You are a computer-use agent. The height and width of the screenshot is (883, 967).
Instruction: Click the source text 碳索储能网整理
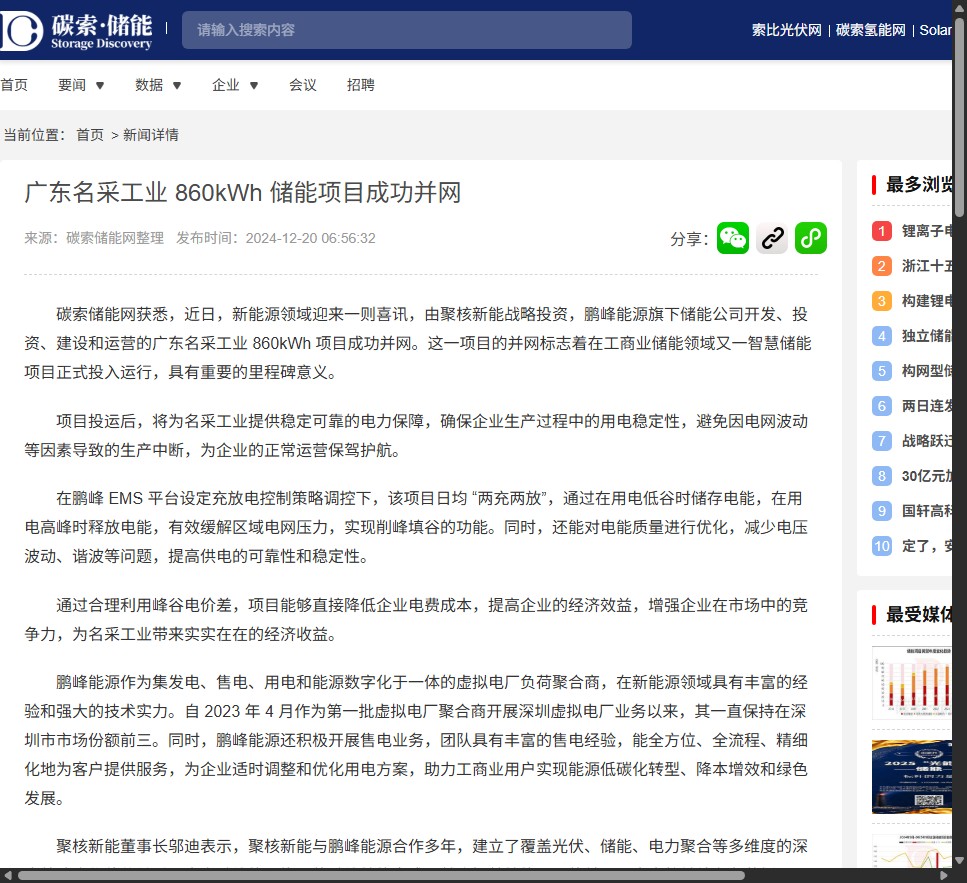(x=115, y=238)
